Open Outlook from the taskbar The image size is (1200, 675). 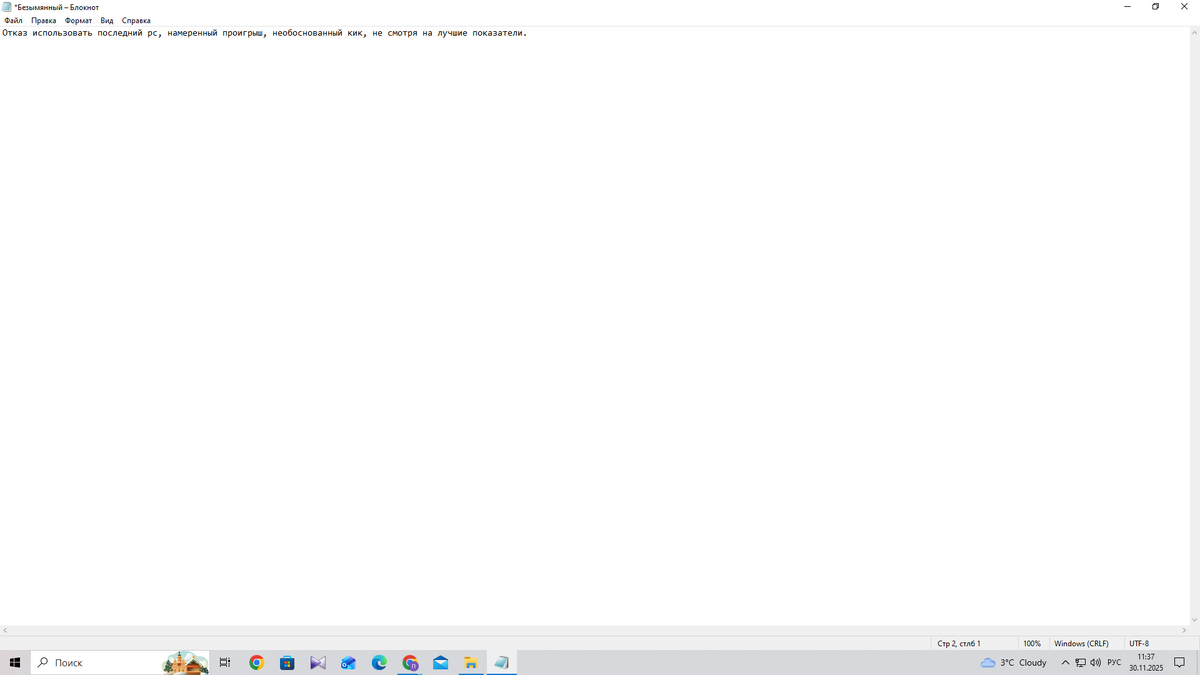point(348,663)
